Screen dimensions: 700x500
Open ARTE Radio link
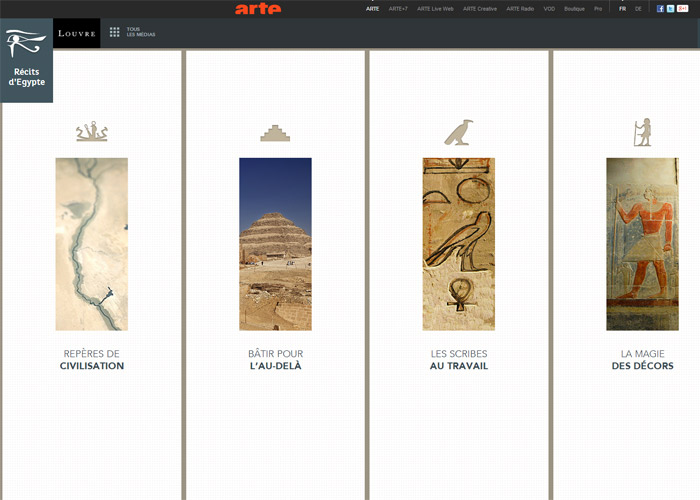(x=520, y=9)
